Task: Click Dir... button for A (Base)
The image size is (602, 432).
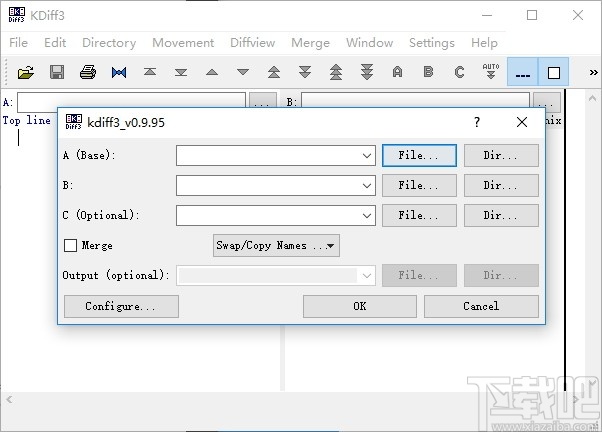Action: coord(501,156)
